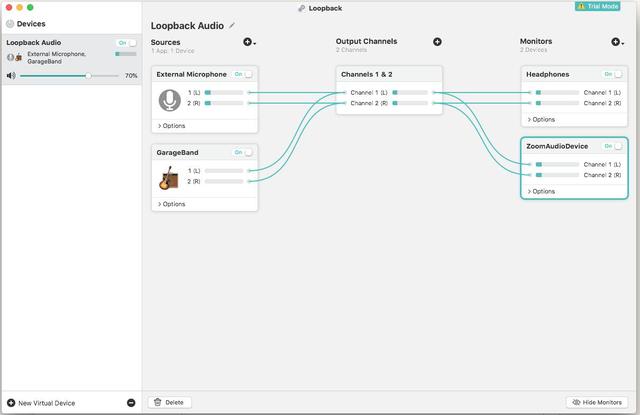Open the add Monitors plus menu

[x=616, y=42]
